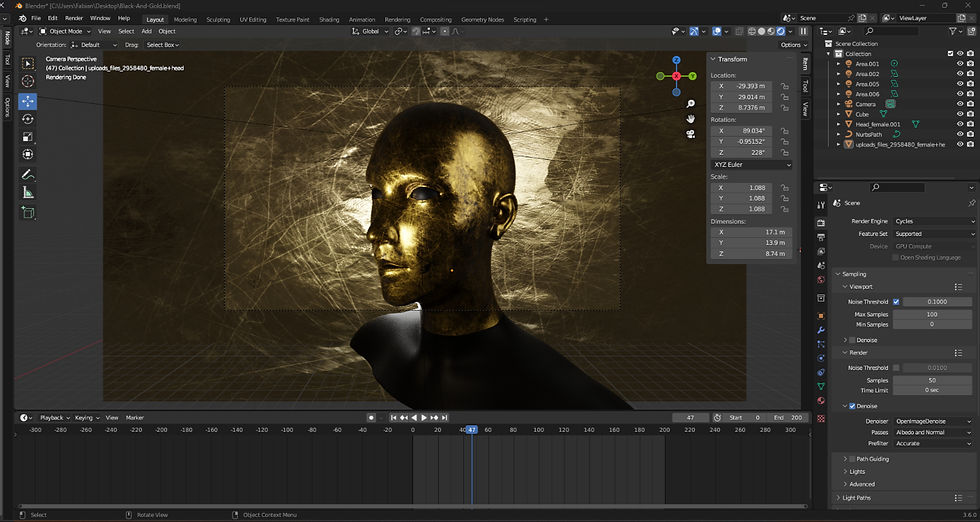The width and height of the screenshot is (980, 522).
Task: Open the Tool properties tab icon
Action: tap(821, 205)
